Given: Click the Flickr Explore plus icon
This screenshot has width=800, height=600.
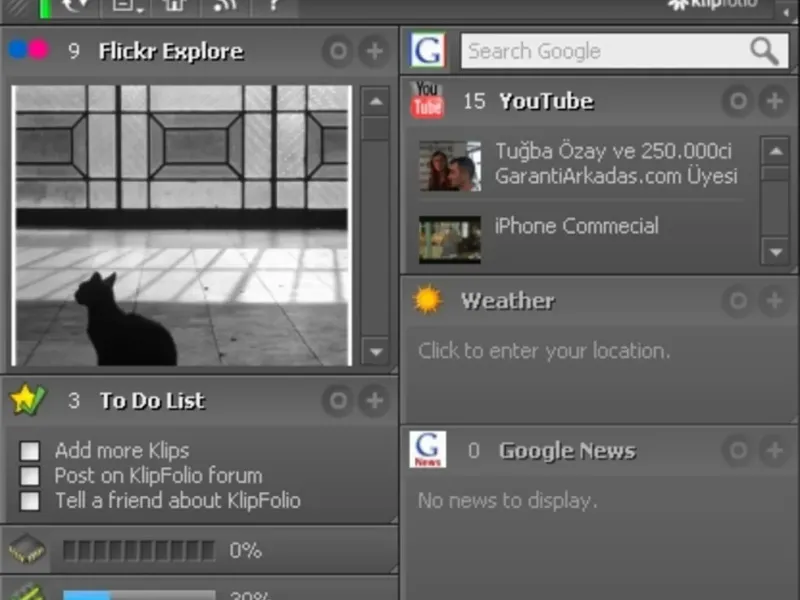Looking at the screenshot, I should click(x=374, y=51).
